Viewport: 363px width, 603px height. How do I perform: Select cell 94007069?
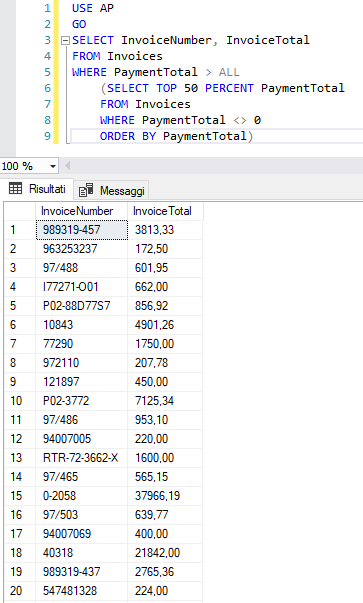click(x=82, y=534)
